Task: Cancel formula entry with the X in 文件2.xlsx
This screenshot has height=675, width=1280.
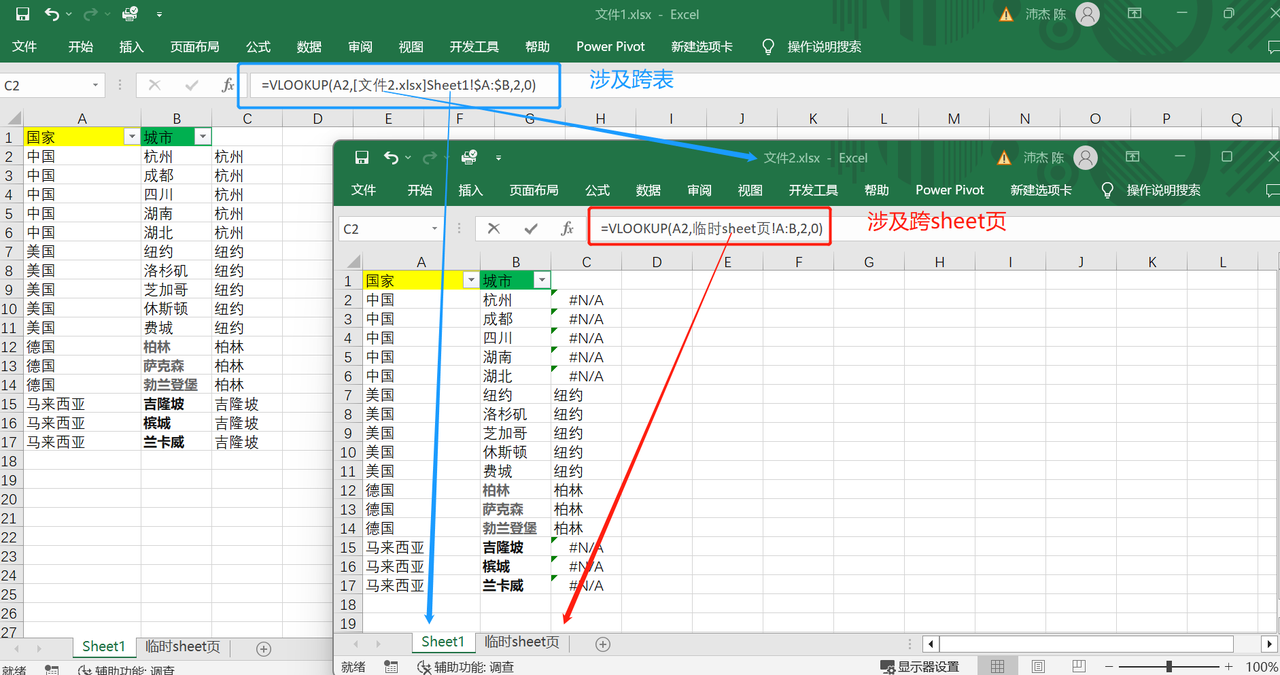Action: tap(493, 229)
